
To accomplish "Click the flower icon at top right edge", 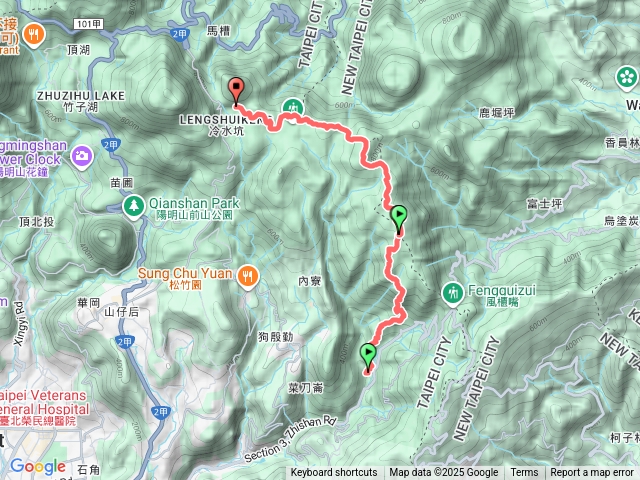I will 627,78.
